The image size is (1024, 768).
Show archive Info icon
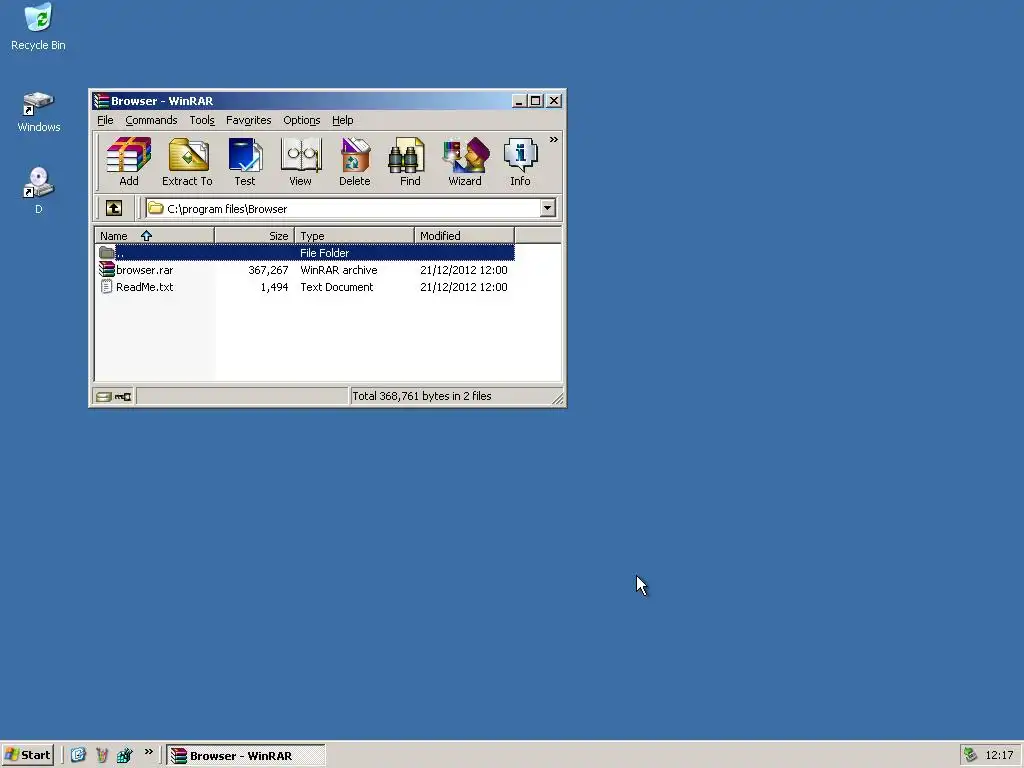520,161
